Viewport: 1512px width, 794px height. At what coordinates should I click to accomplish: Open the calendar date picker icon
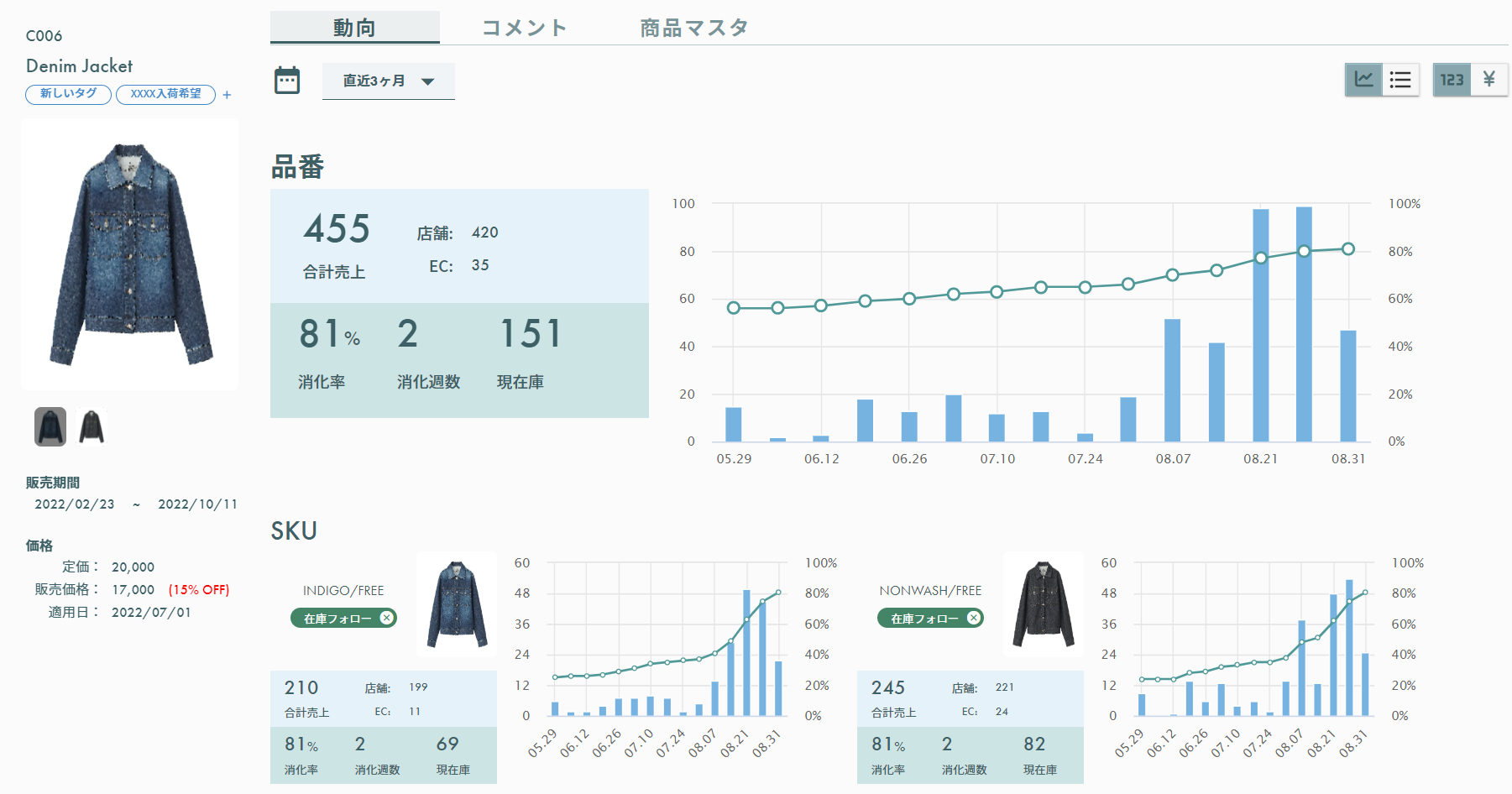(x=287, y=80)
